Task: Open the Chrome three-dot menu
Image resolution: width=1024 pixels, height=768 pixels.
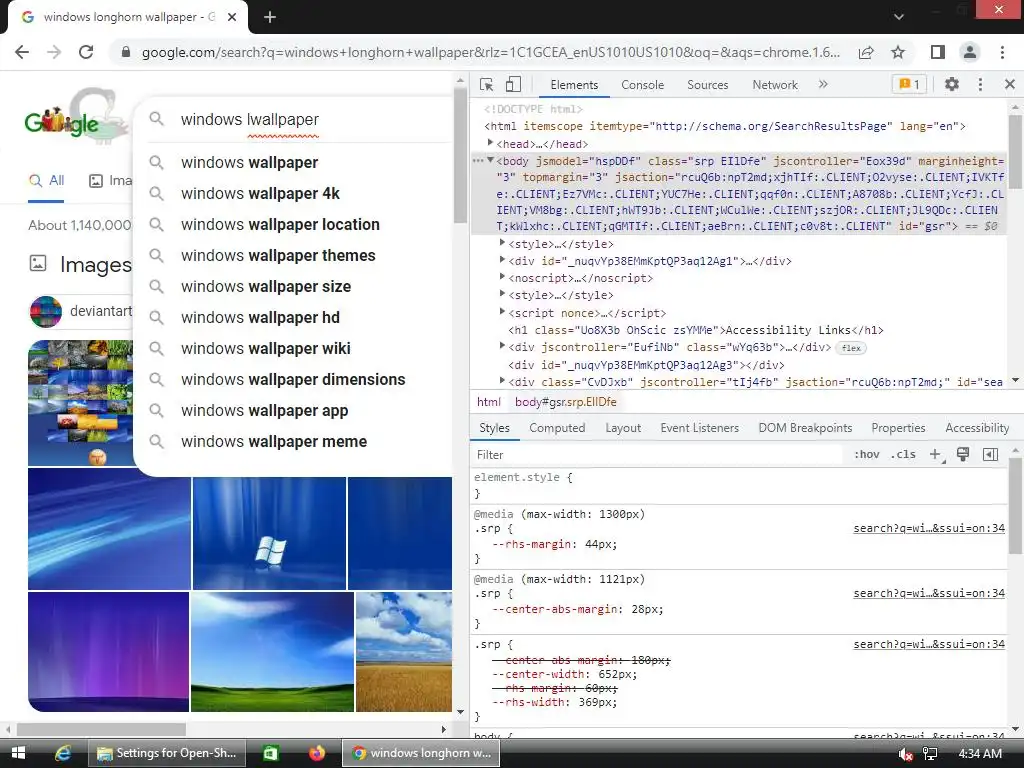Action: [x=1002, y=52]
